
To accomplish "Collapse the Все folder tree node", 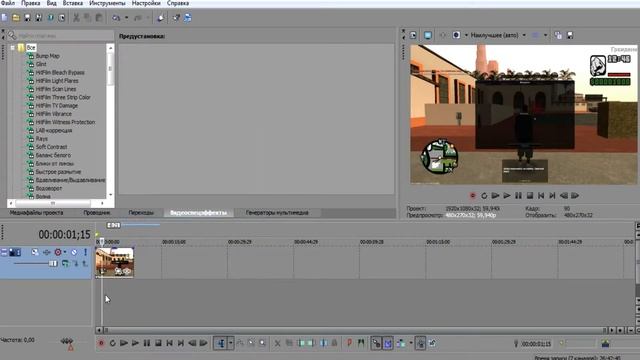I will click(x=13, y=48).
